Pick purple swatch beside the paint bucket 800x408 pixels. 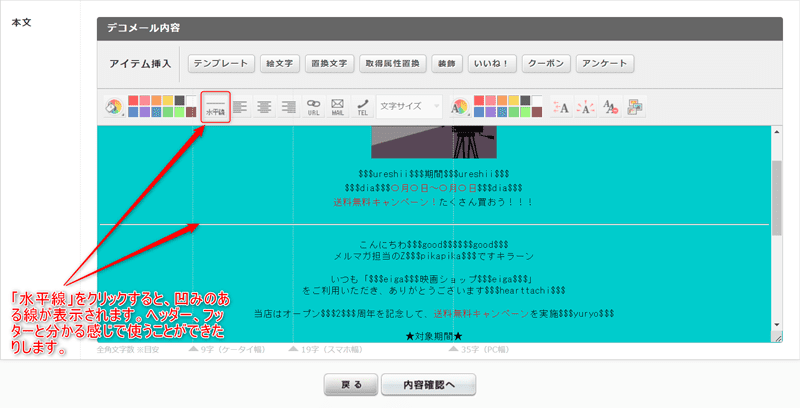tap(145, 112)
